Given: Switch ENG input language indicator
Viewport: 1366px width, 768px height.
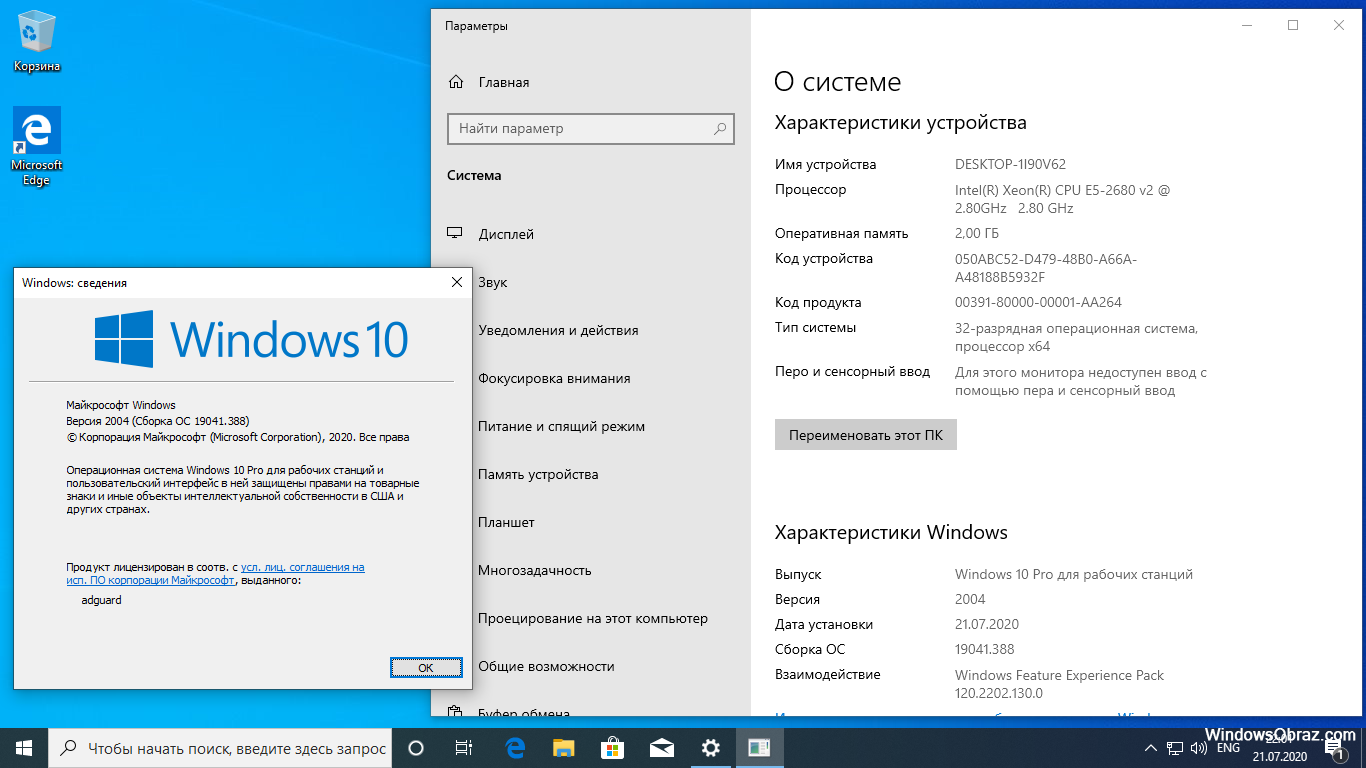Looking at the screenshot, I should [1228, 748].
